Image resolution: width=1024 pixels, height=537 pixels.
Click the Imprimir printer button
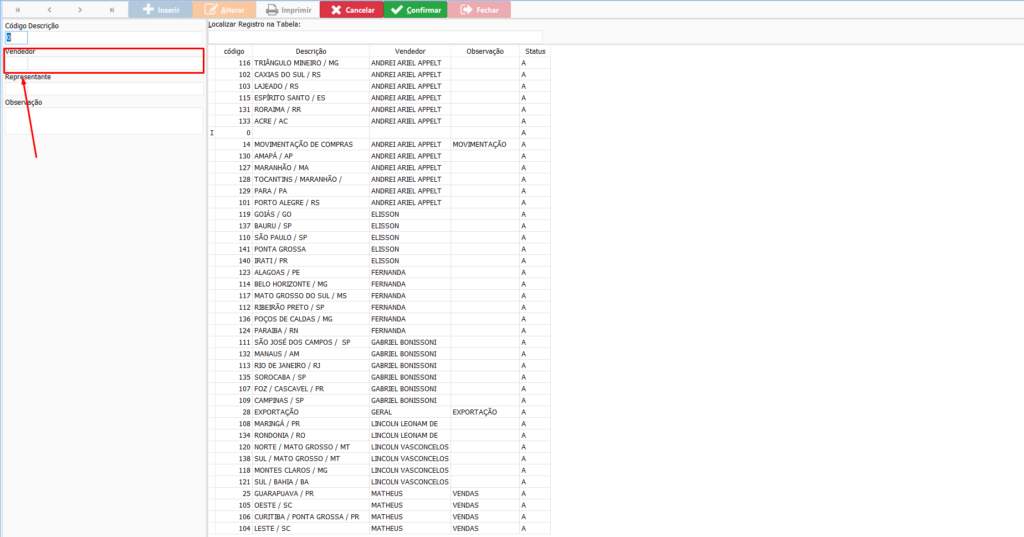coord(282,10)
